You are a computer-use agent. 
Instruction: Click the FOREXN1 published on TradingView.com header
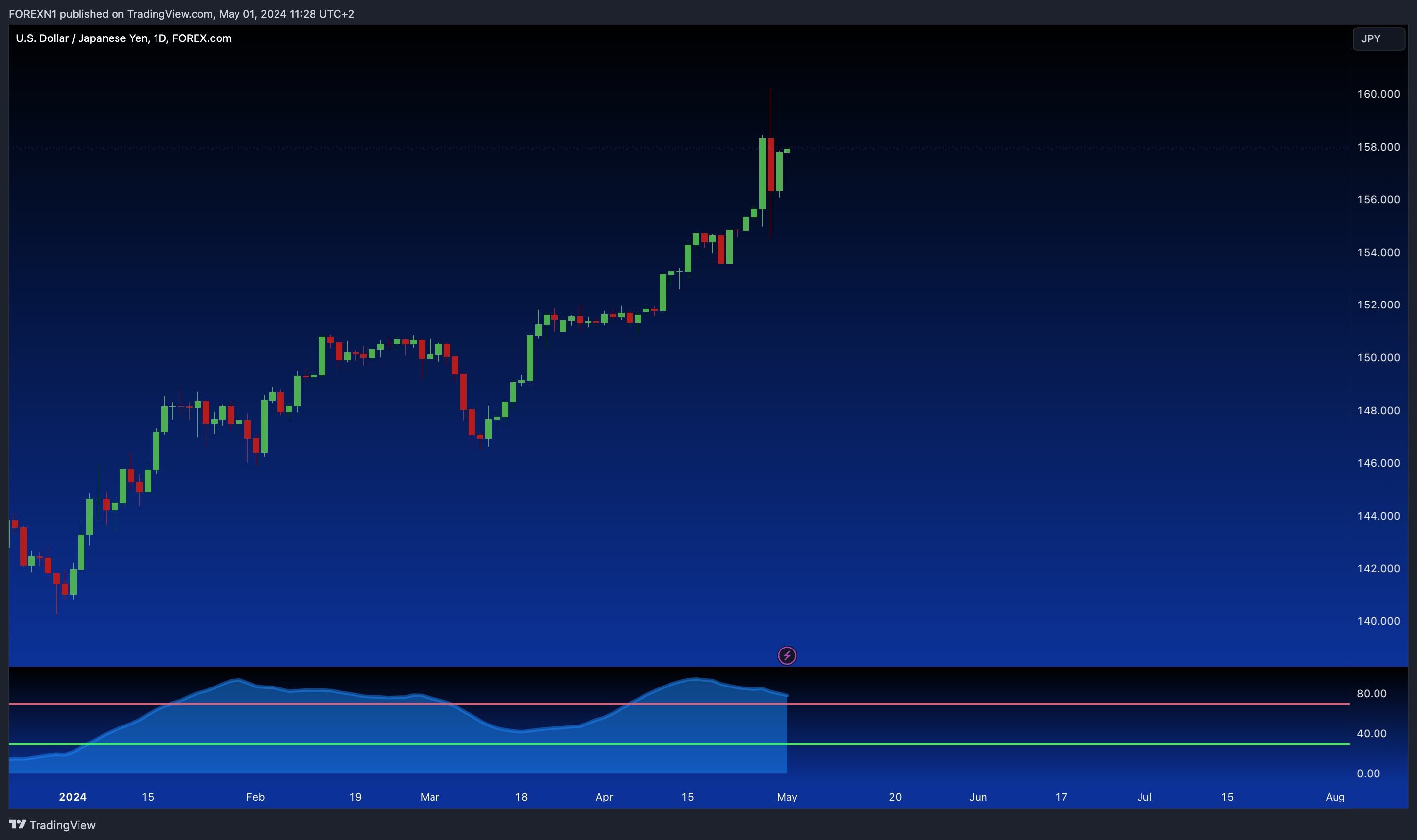(x=181, y=14)
